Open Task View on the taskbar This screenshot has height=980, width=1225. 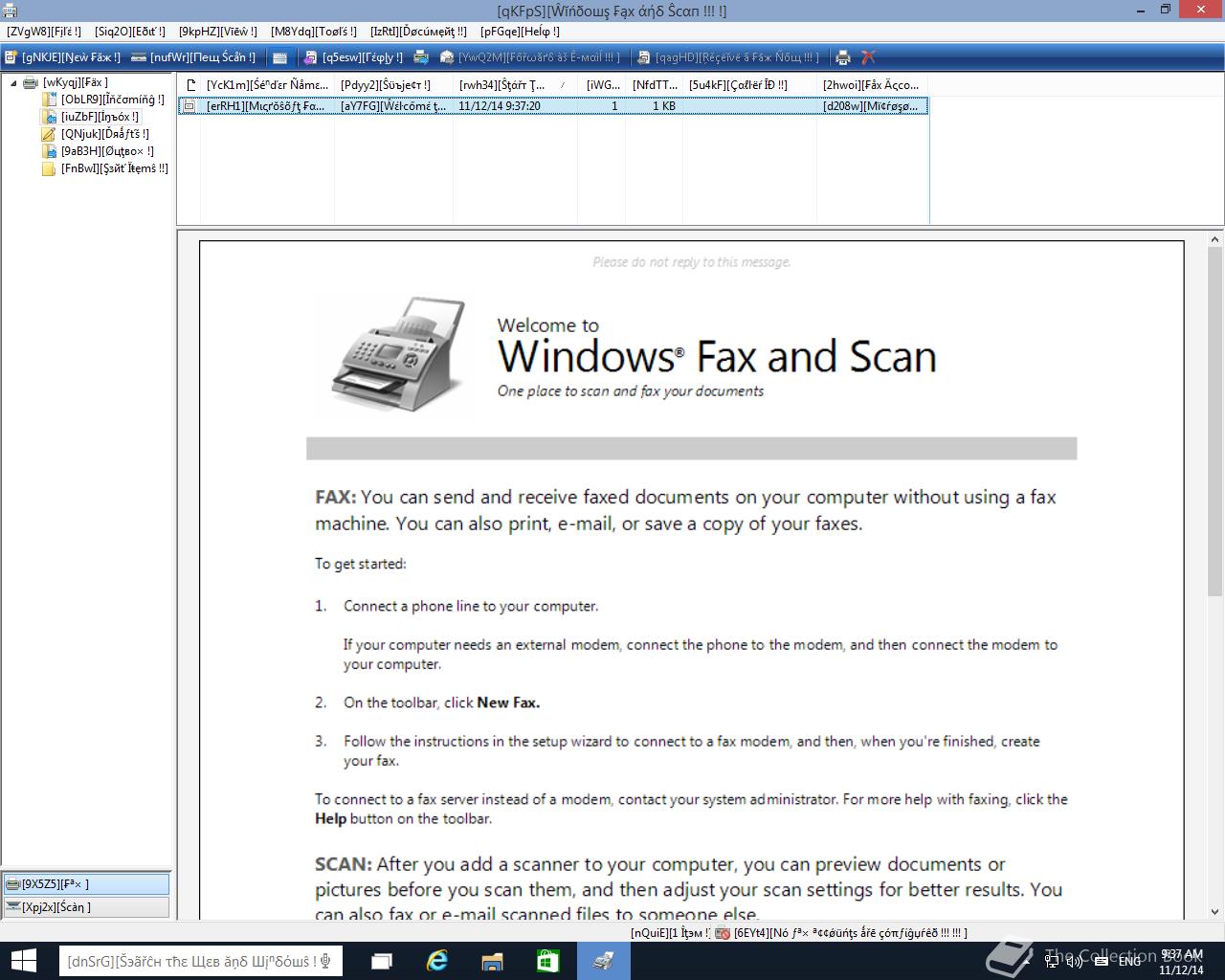point(382,961)
